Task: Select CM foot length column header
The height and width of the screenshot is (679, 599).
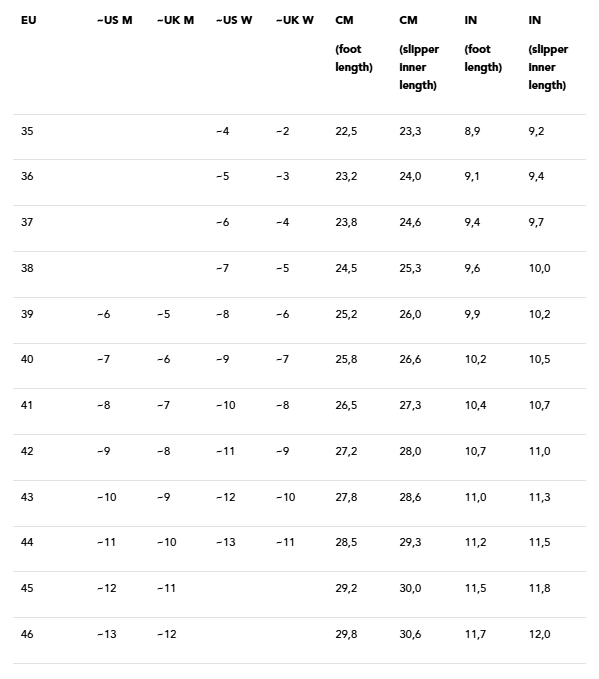Action: 354,44
